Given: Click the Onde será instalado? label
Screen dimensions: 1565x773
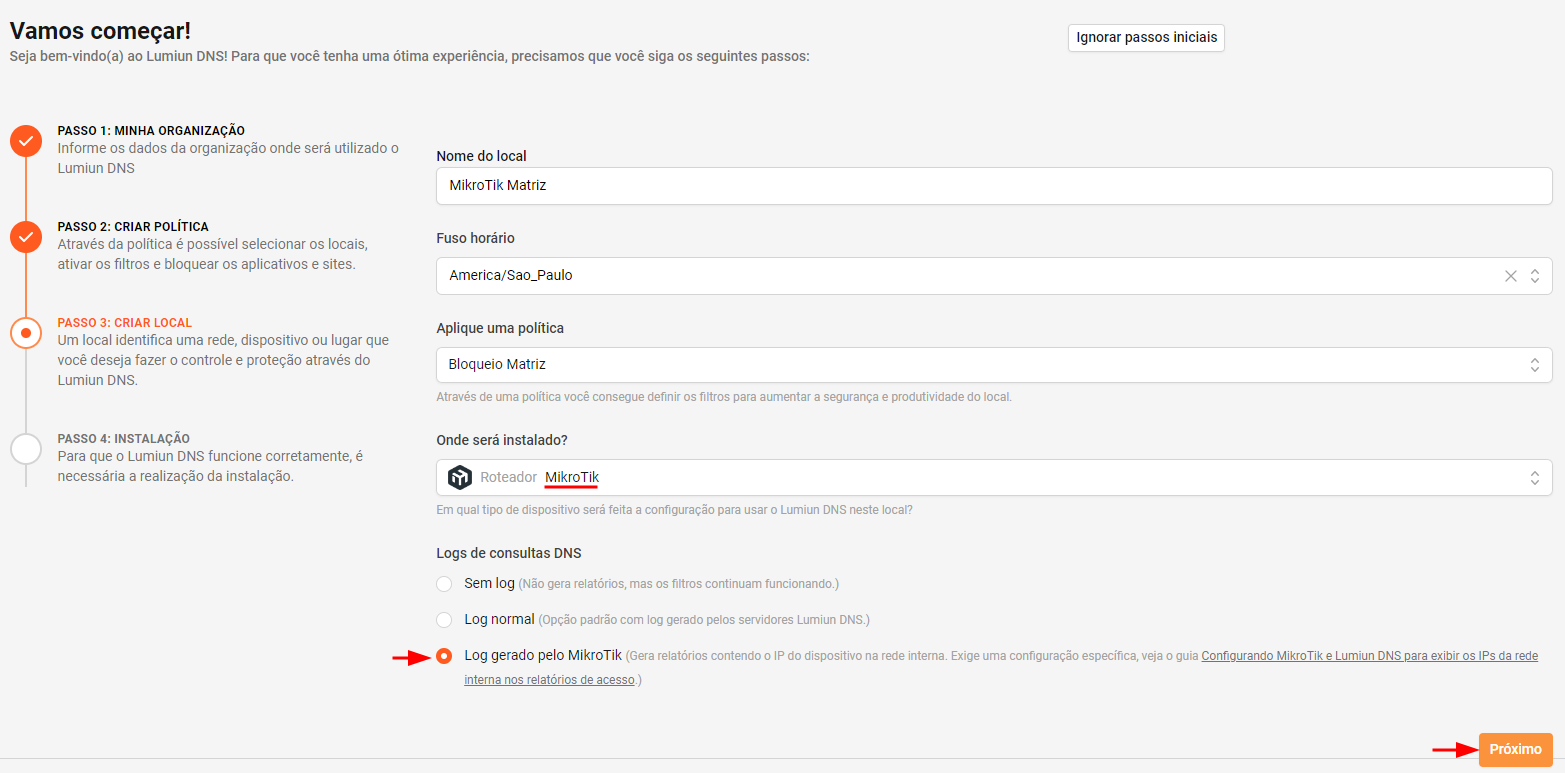Looking at the screenshot, I should [x=502, y=440].
